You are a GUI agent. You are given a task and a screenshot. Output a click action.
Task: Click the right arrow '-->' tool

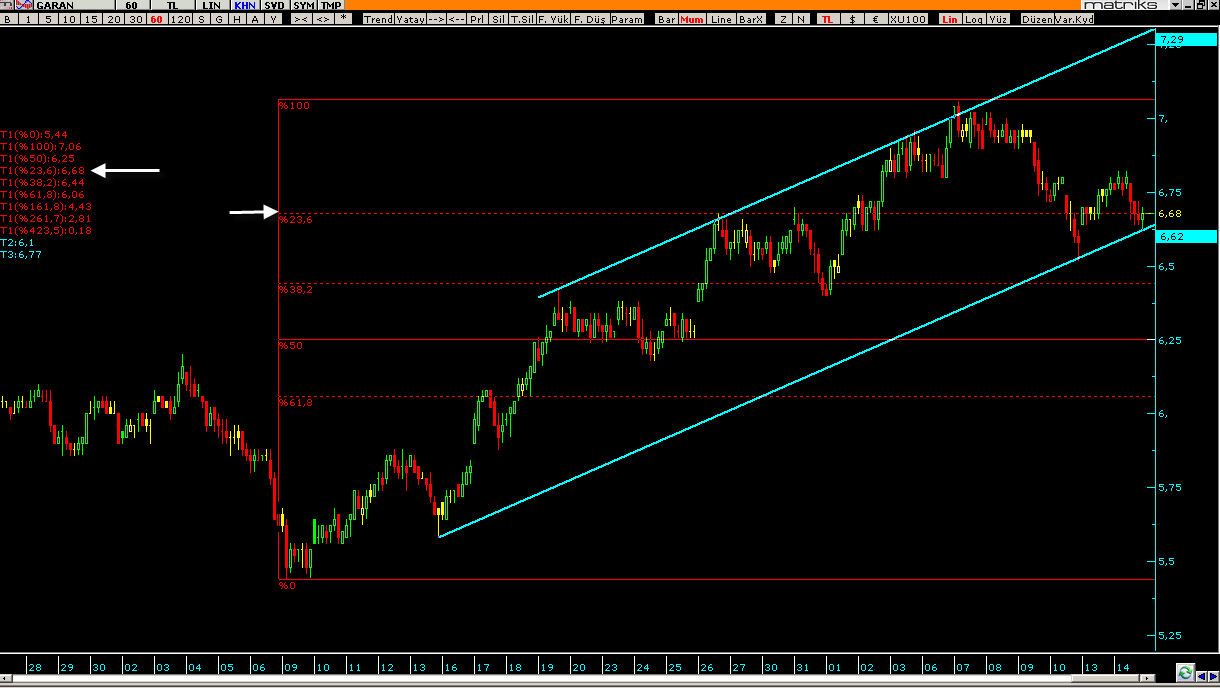coord(435,19)
